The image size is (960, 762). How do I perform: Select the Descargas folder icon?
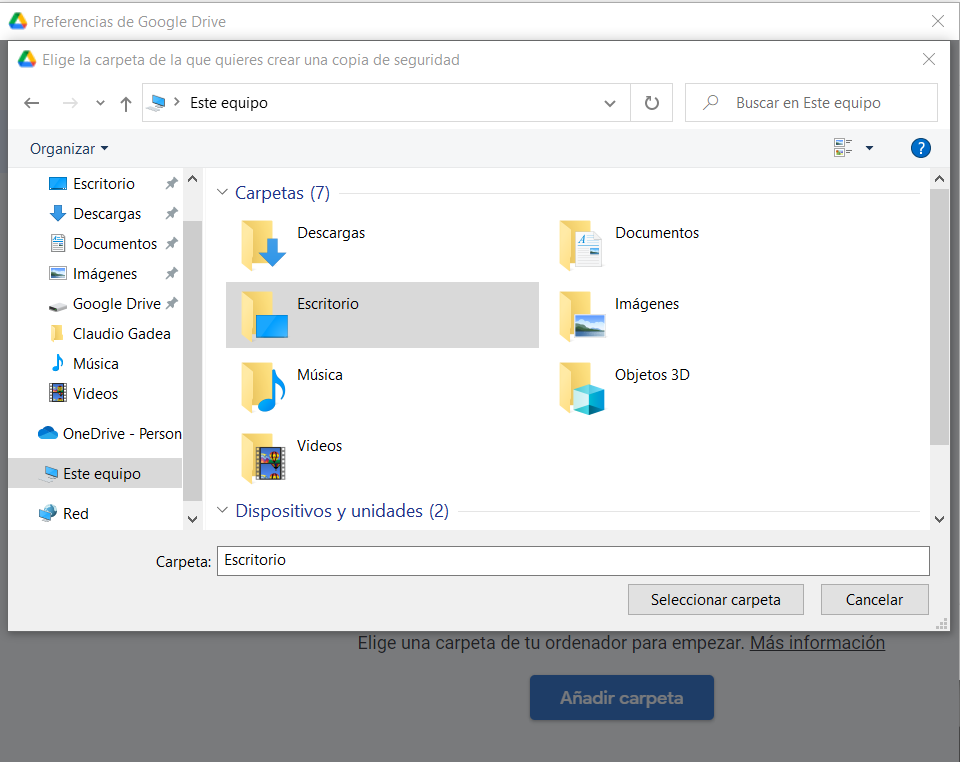(x=263, y=245)
